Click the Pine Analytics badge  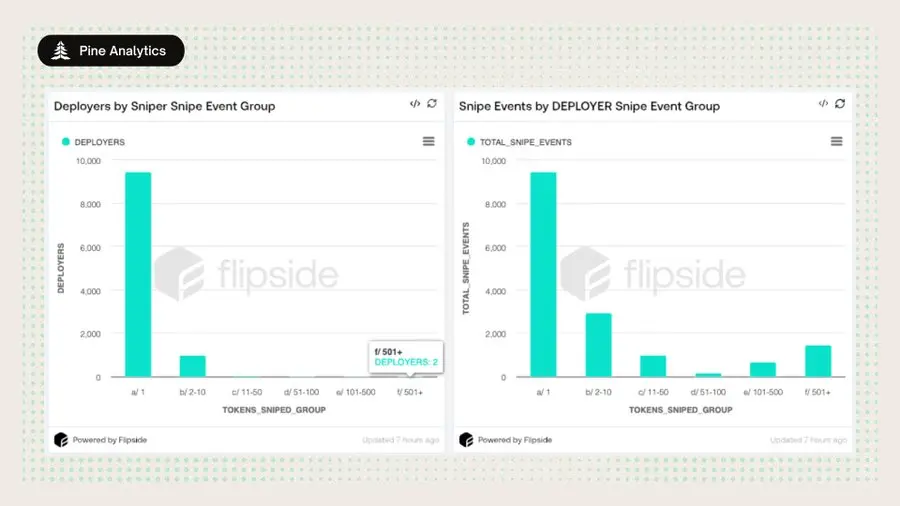(111, 50)
